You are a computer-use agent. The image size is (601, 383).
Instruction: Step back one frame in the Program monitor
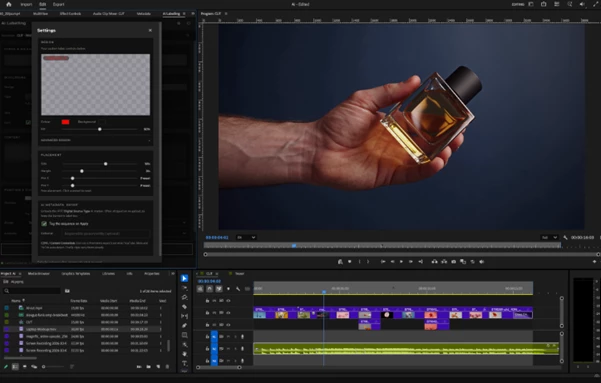(392, 261)
